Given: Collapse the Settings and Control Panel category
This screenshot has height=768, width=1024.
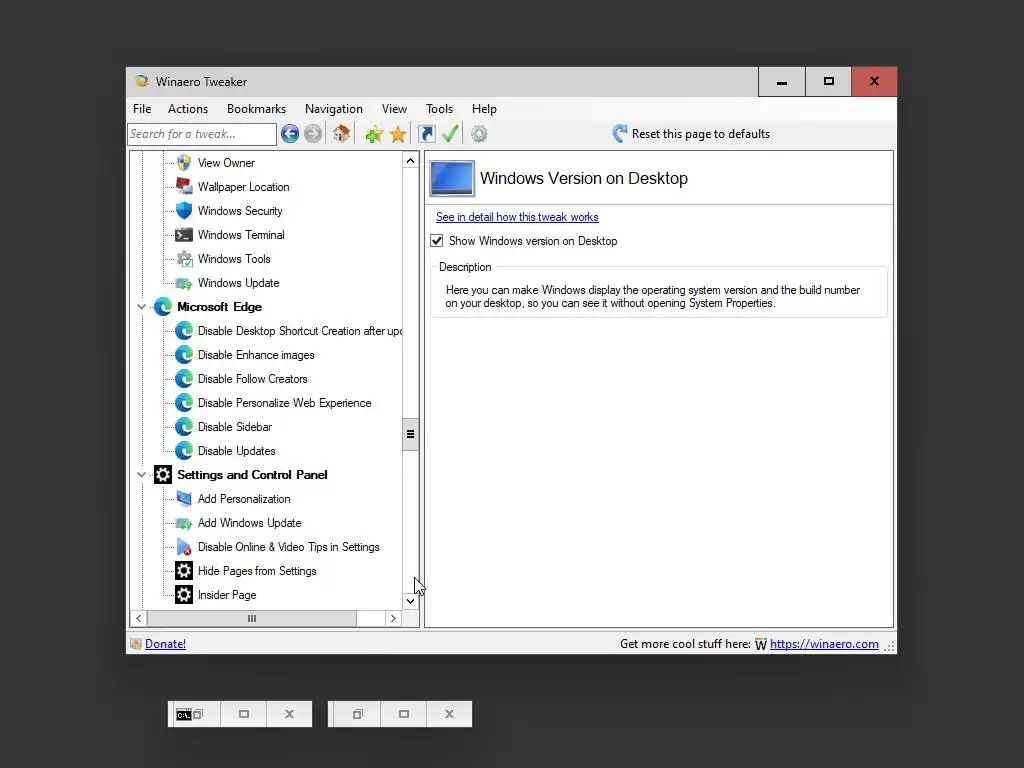Looking at the screenshot, I should tap(141, 475).
